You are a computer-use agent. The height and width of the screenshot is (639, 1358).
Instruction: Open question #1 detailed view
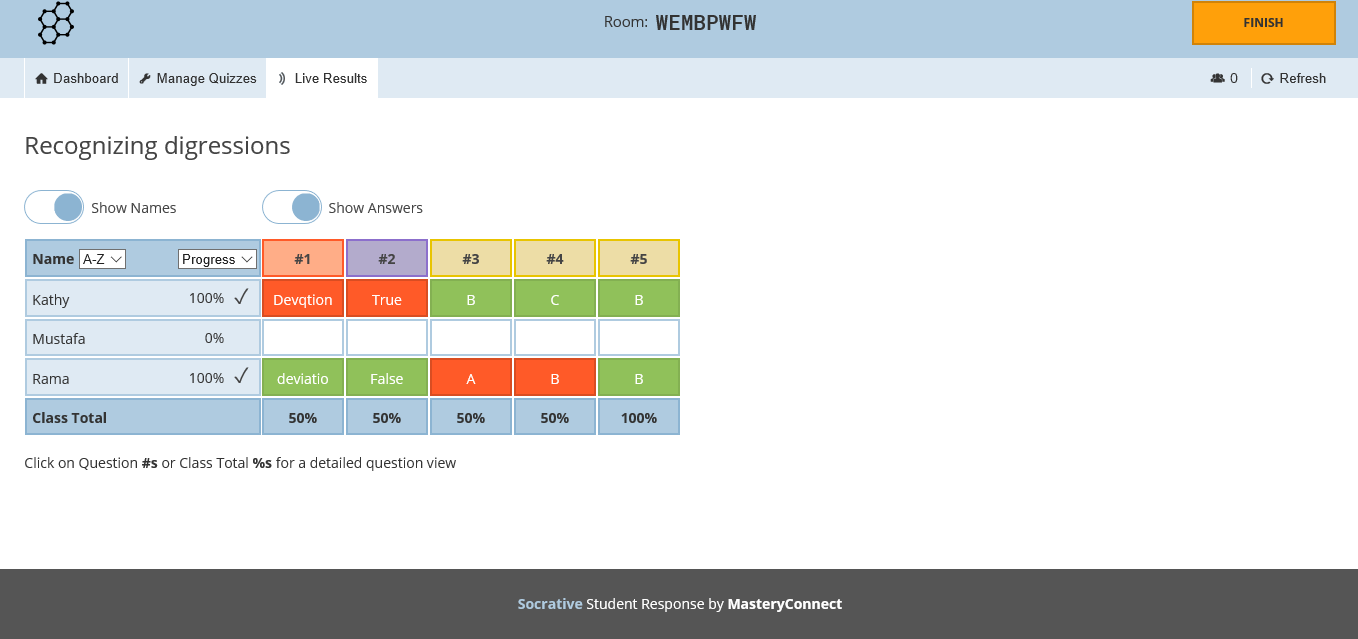point(302,258)
